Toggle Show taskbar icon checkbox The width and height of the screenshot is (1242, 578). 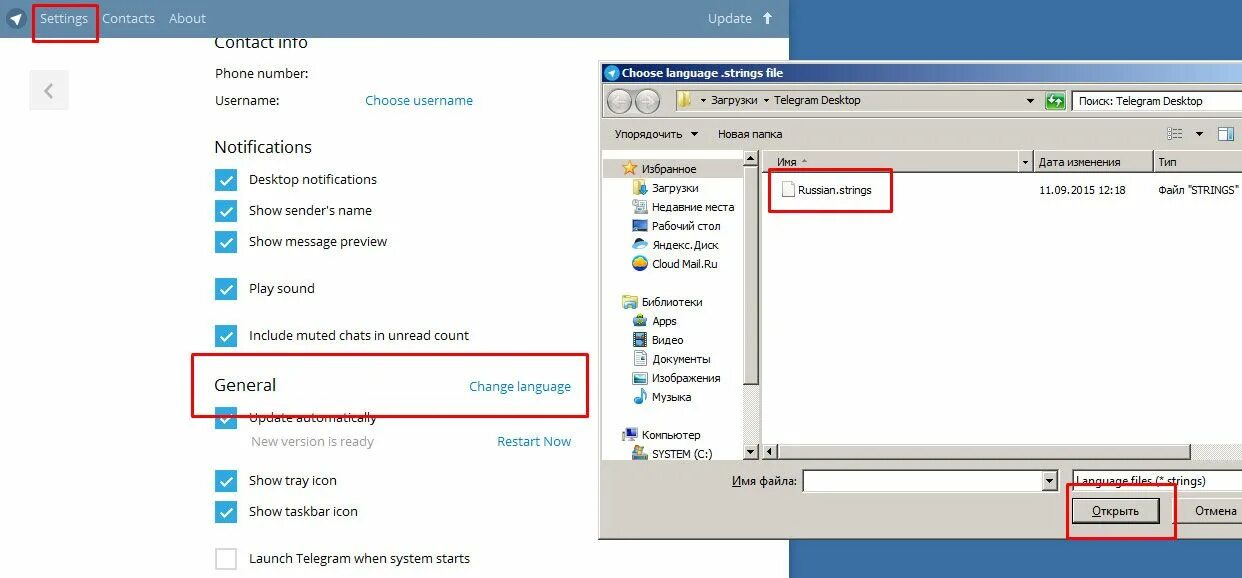click(226, 512)
